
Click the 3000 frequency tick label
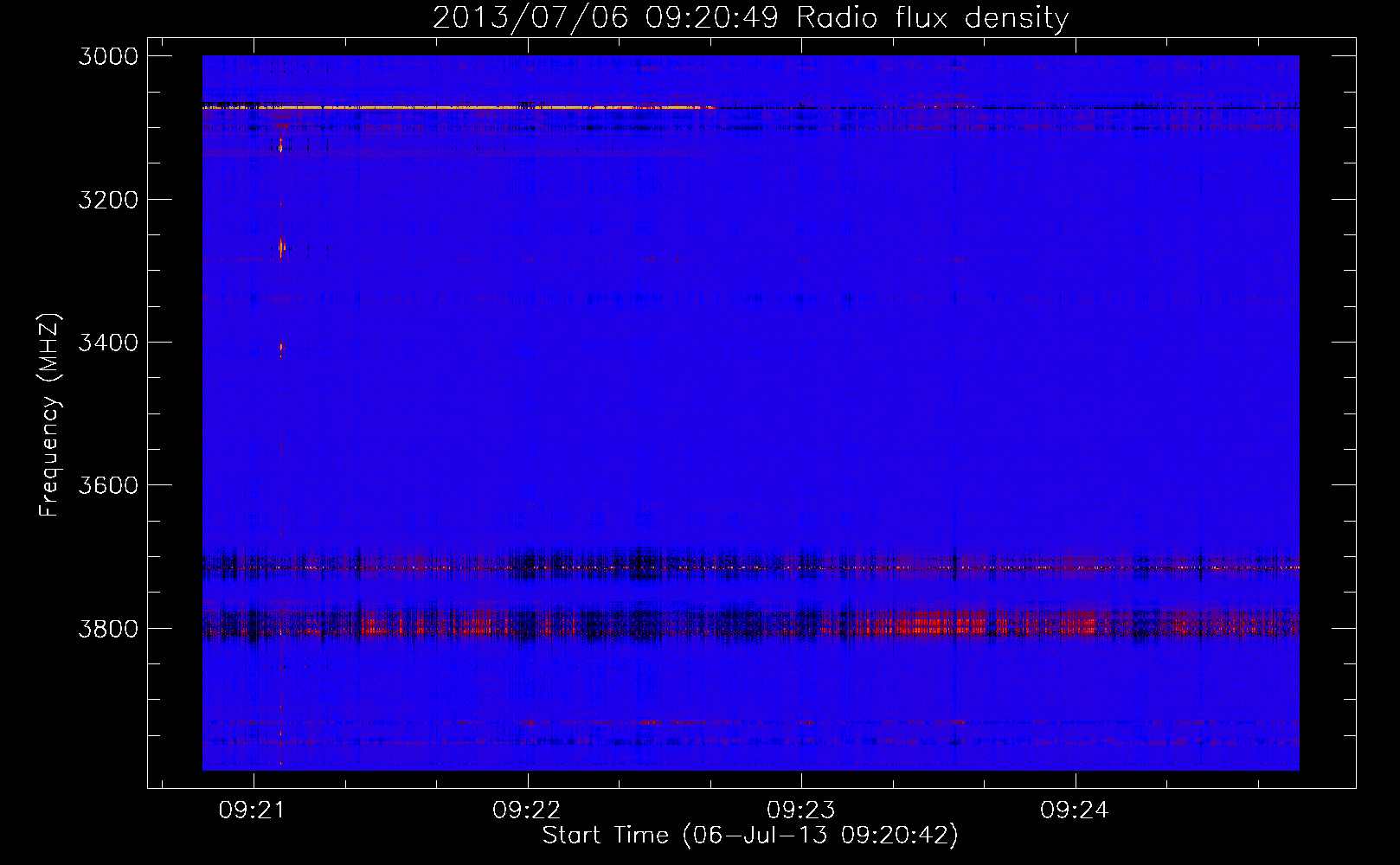(x=108, y=56)
